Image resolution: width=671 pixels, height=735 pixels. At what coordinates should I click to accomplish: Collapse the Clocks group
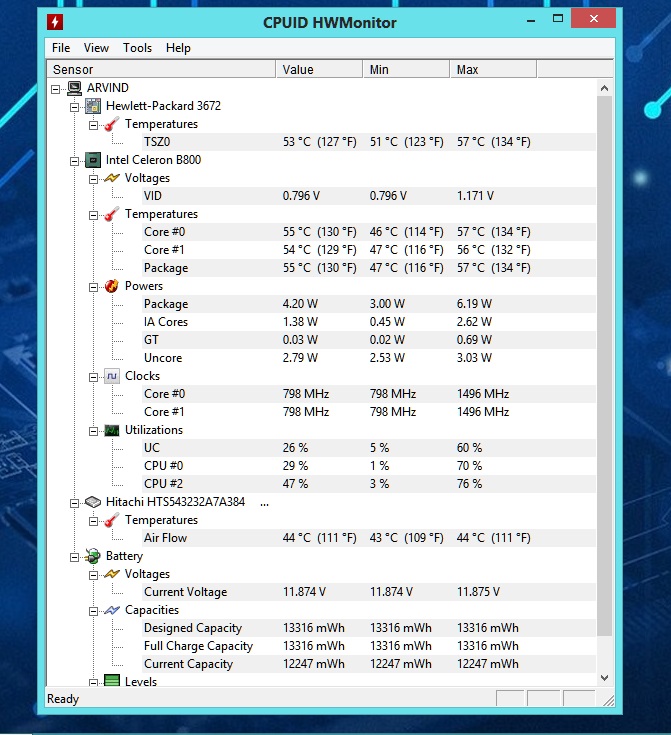click(x=93, y=377)
